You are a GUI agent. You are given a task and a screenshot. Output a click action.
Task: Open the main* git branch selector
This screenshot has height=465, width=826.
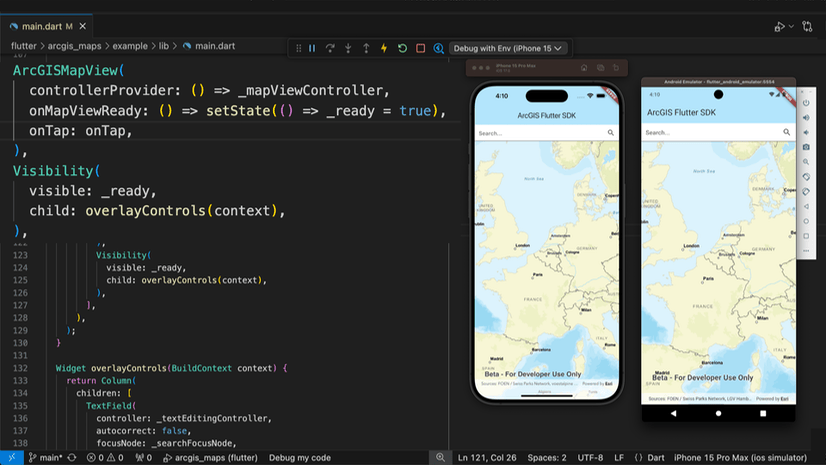tap(45, 458)
